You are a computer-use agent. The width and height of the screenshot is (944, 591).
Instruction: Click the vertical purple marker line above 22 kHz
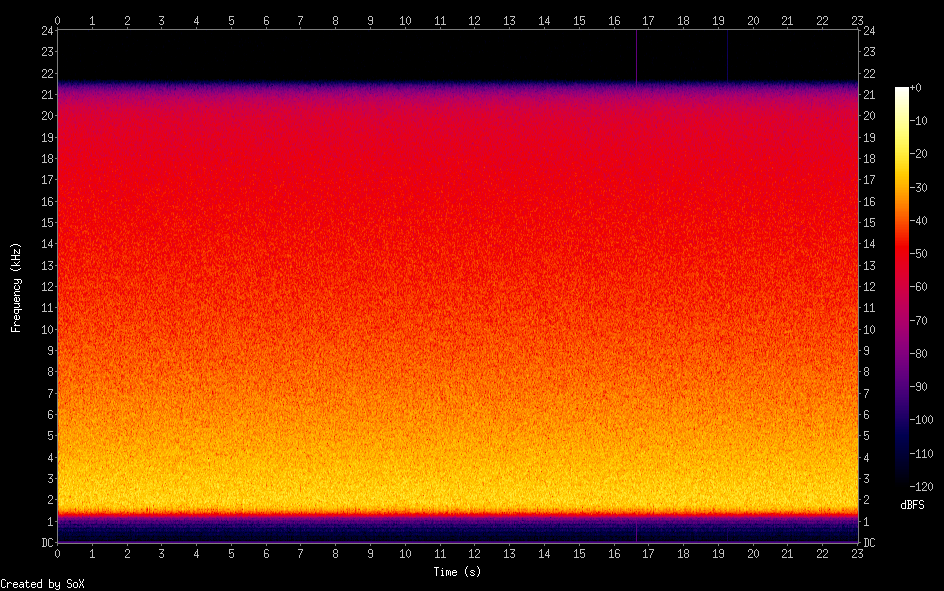pos(637,55)
